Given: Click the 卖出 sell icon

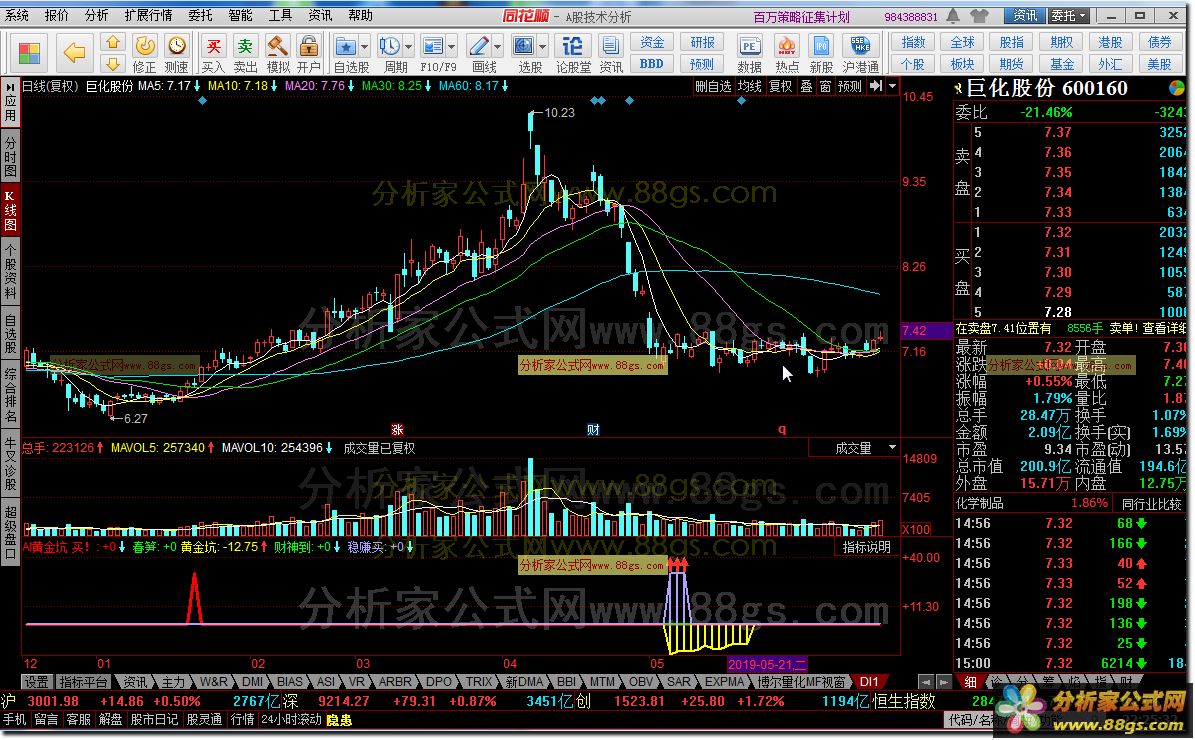Looking at the screenshot, I should (245, 46).
